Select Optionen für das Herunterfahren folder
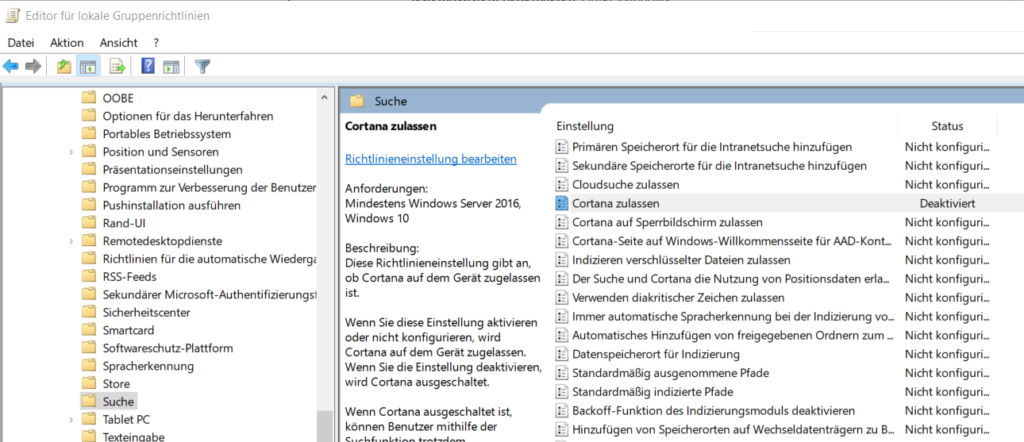 188,116
